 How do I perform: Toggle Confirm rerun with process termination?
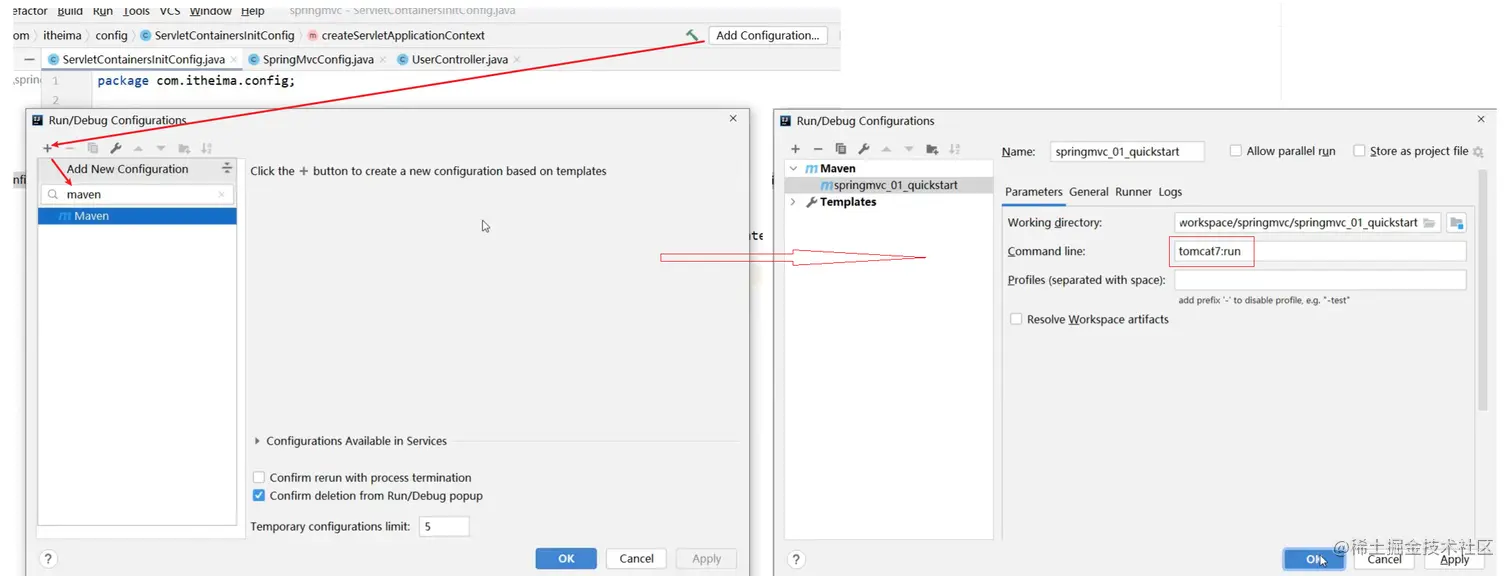click(259, 477)
